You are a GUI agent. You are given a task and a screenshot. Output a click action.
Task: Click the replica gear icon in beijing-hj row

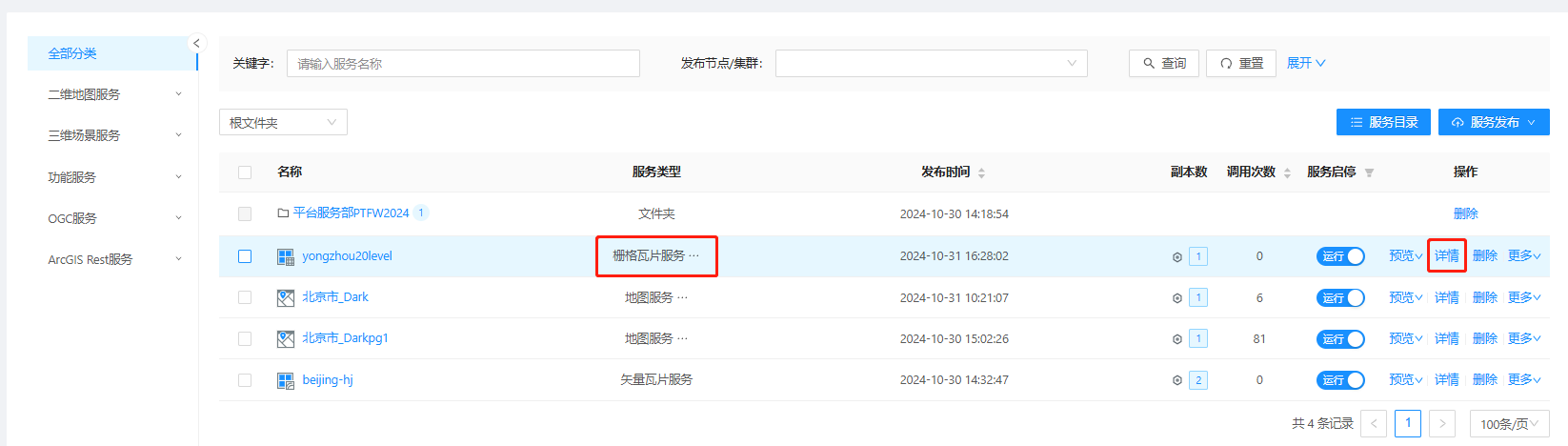(x=1177, y=381)
